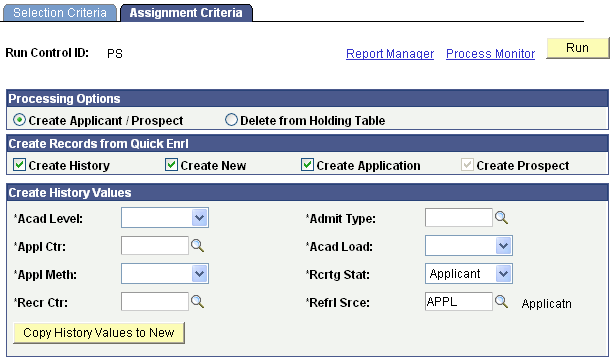
Task: Focus the Recr Ctr text field
Action: point(155,302)
